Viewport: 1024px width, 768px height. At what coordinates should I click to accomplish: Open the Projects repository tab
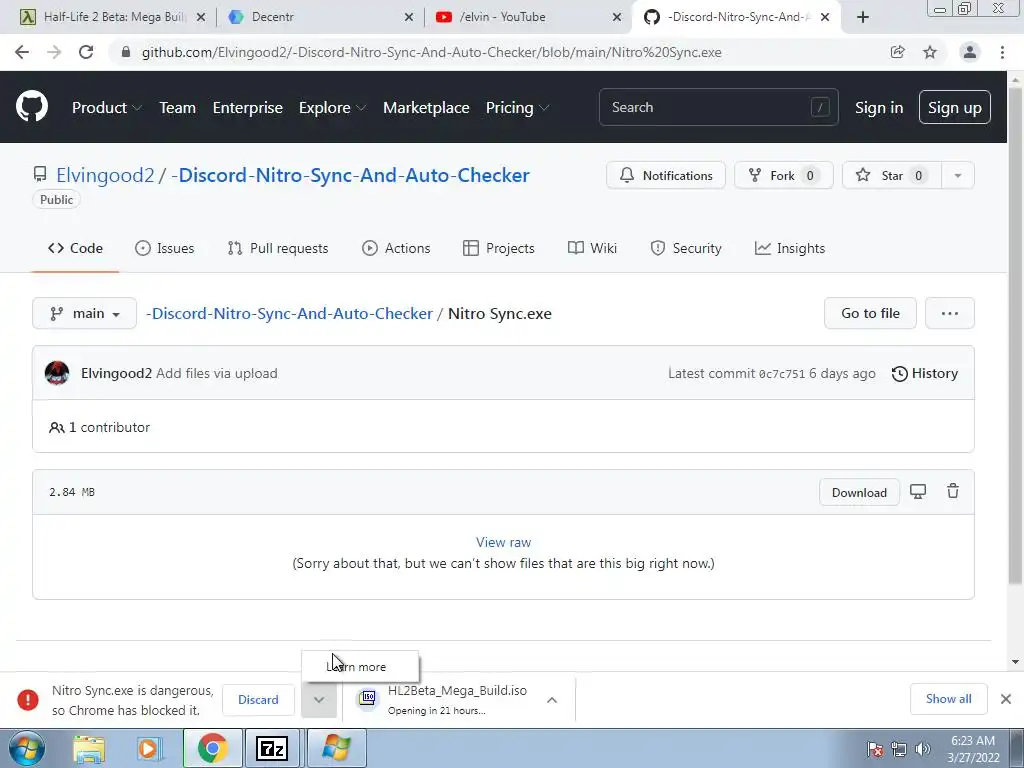[x=499, y=248]
